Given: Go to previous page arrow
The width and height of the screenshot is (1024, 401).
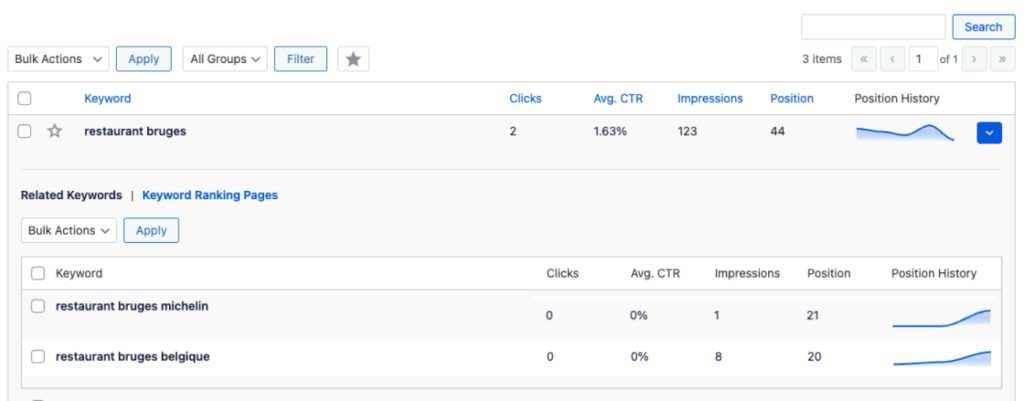Looking at the screenshot, I should click(892, 59).
